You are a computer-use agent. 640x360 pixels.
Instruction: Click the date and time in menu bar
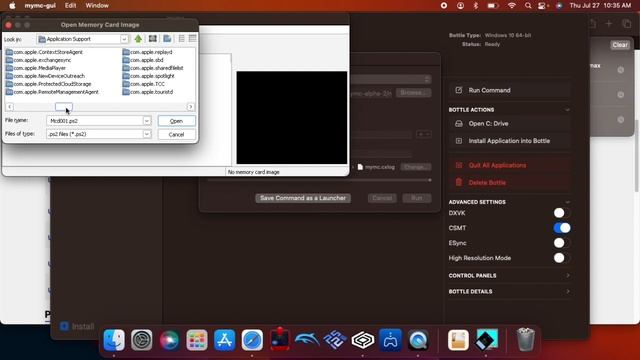tap(600, 6)
